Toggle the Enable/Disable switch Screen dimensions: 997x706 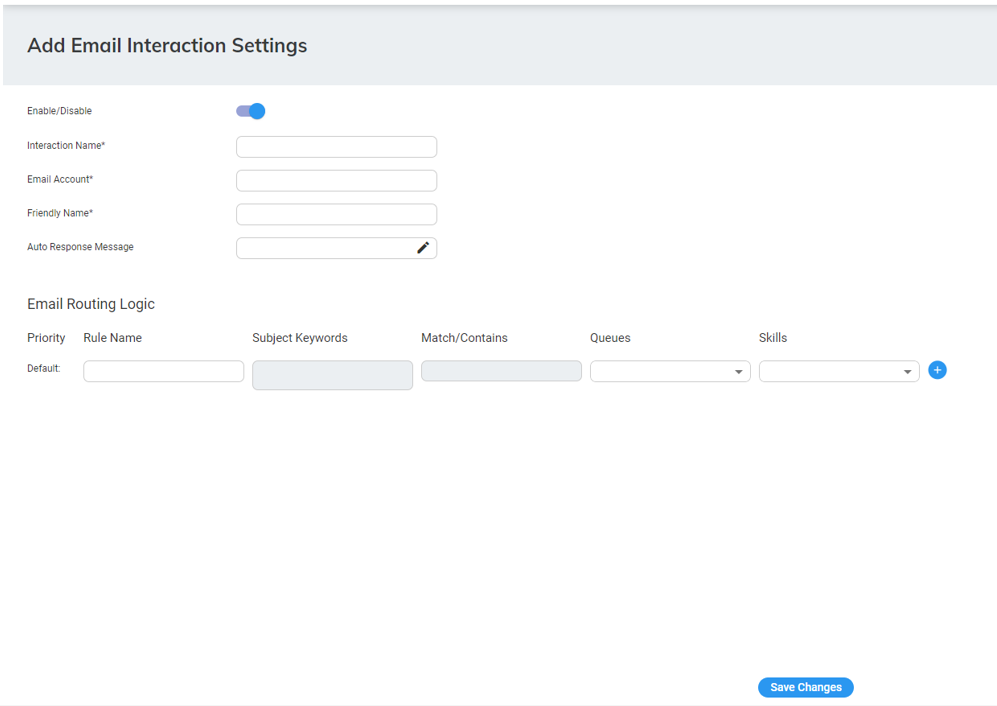point(250,111)
